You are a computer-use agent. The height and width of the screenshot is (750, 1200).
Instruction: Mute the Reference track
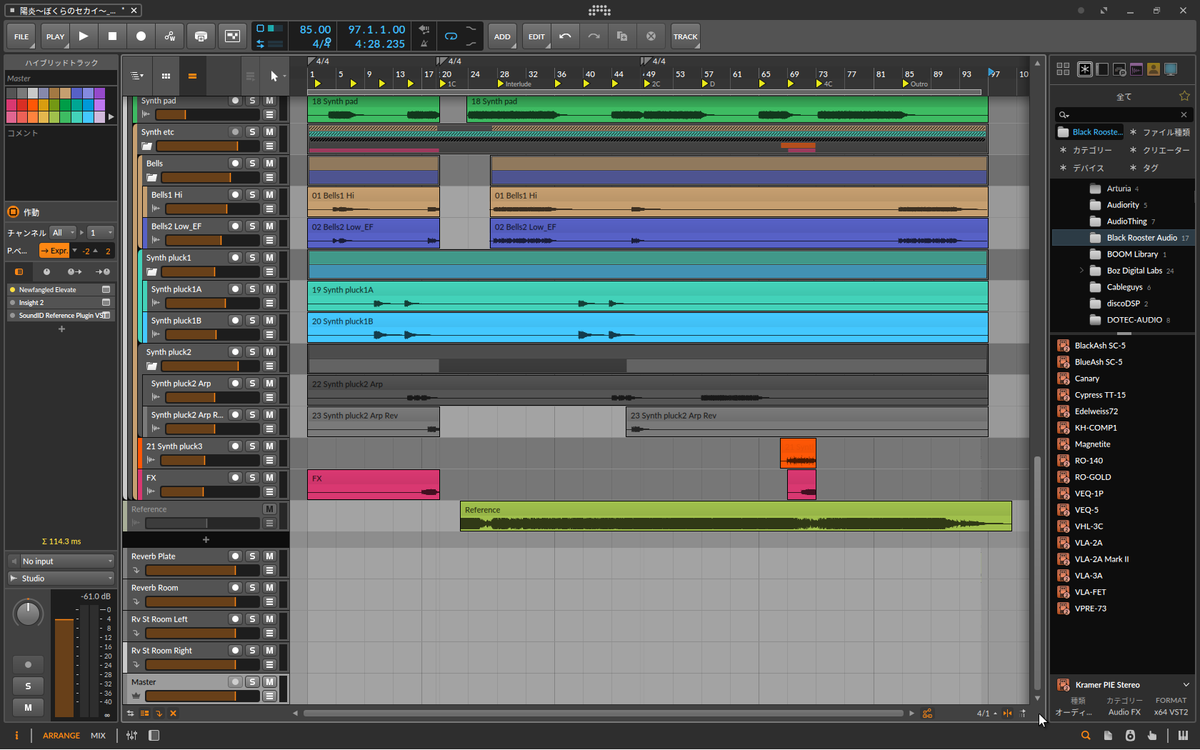pyautogui.click(x=269, y=509)
